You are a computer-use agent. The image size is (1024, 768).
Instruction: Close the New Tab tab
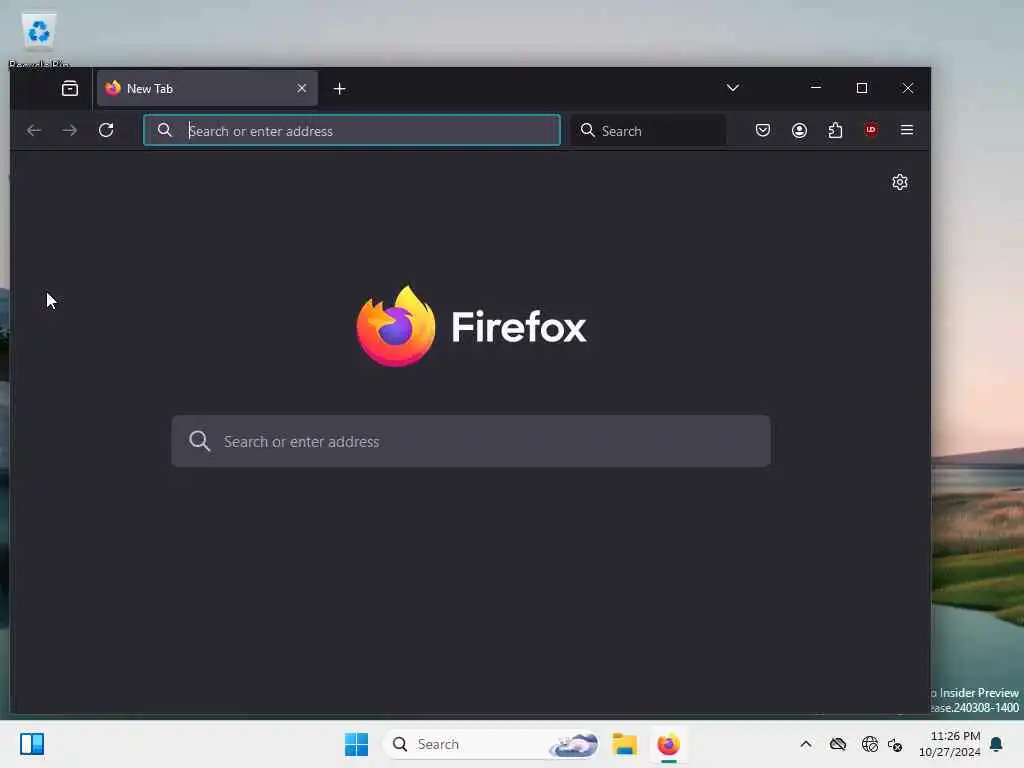click(302, 88)
